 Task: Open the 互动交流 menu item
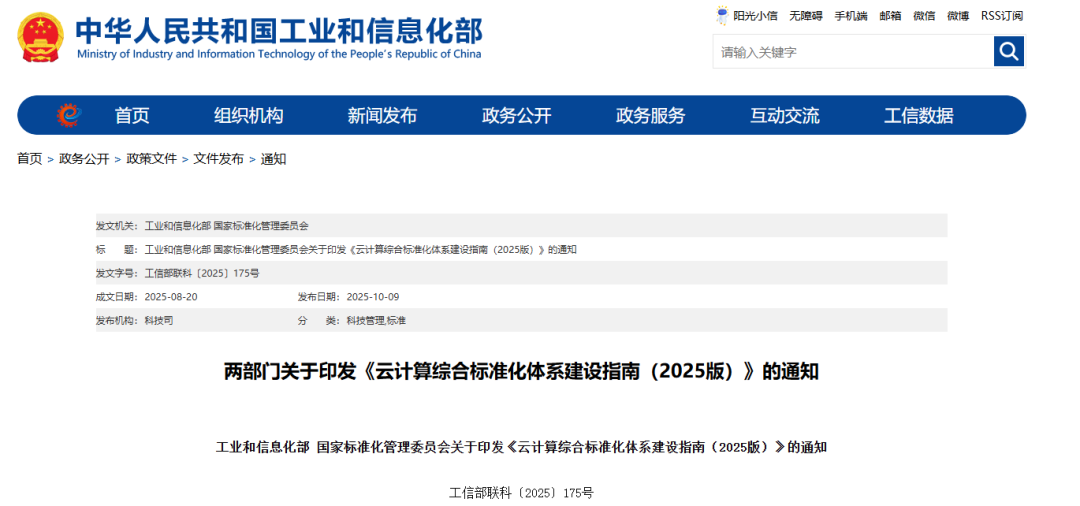(x=785, y=116)
